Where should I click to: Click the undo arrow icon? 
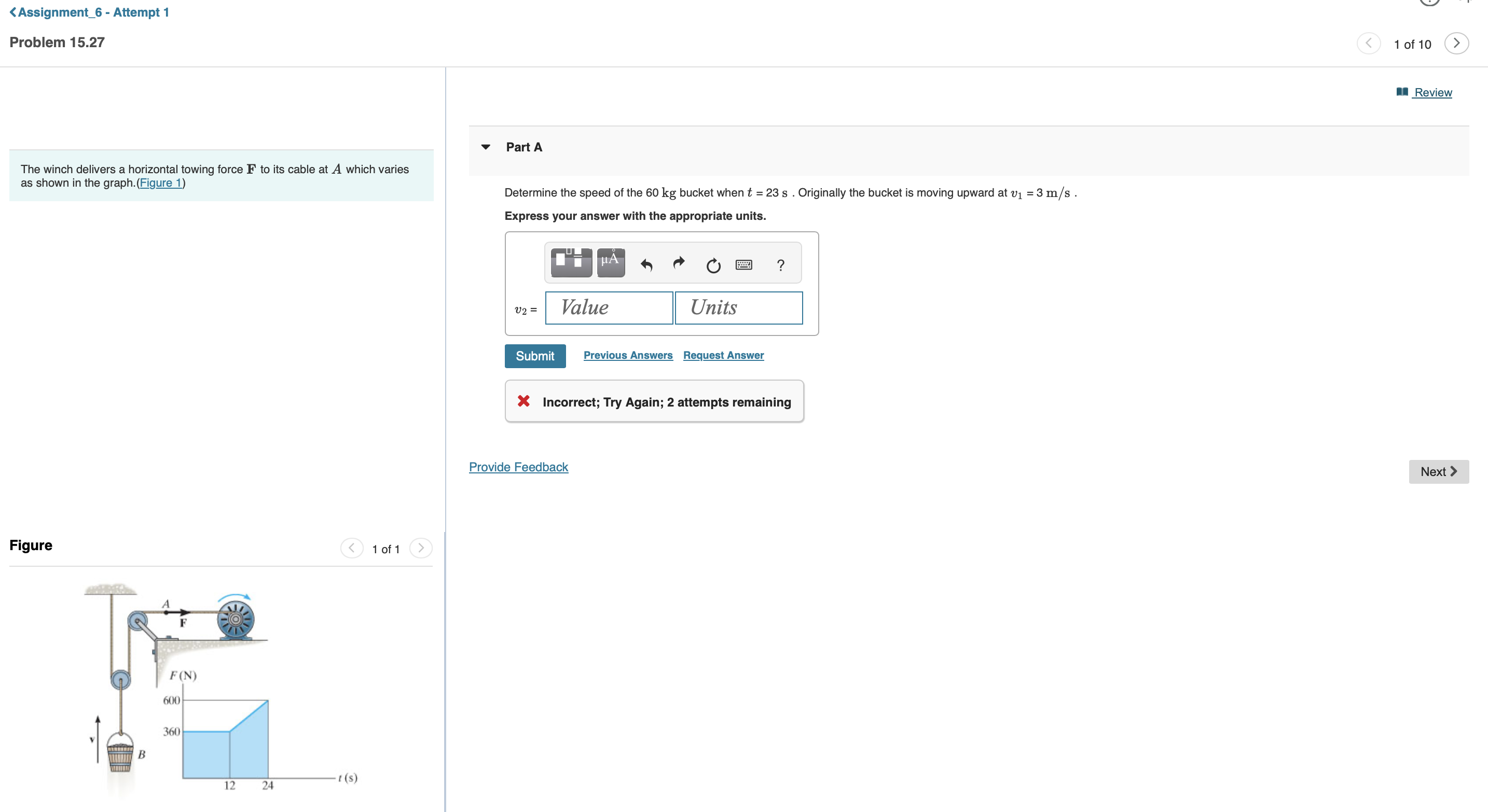tap(646, 265)
